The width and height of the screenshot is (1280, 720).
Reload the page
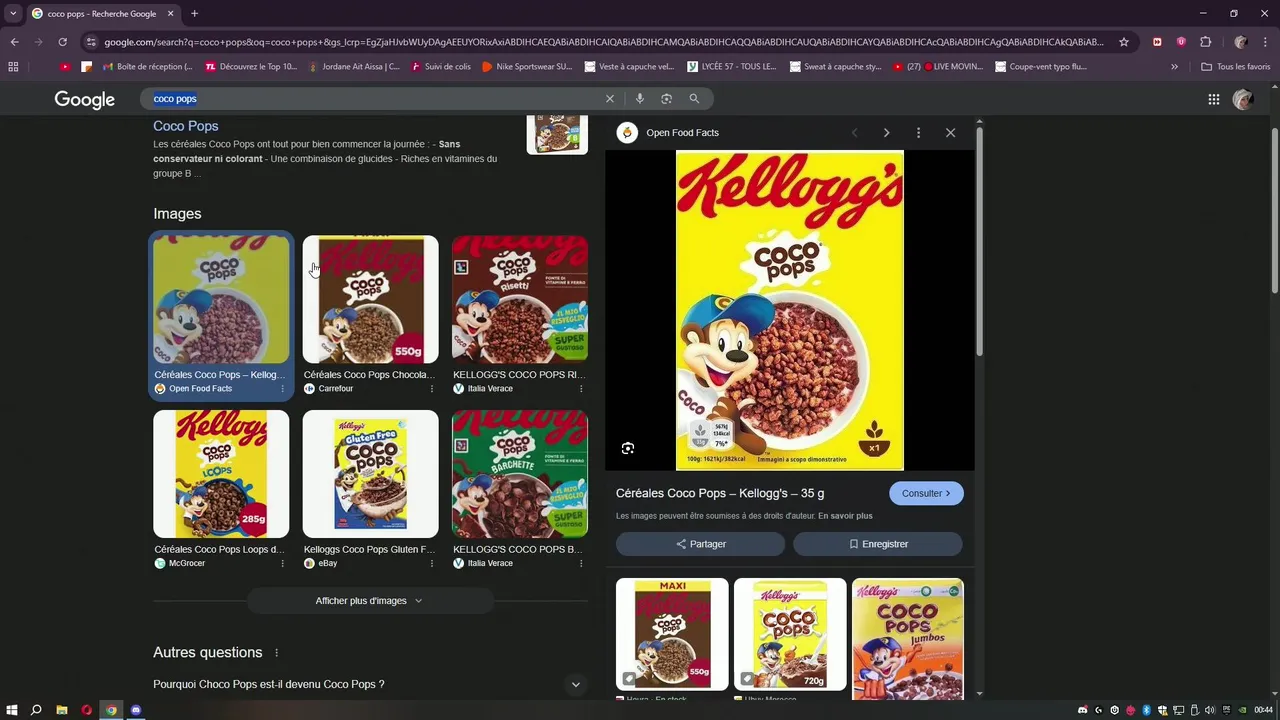tap(62, 42)
